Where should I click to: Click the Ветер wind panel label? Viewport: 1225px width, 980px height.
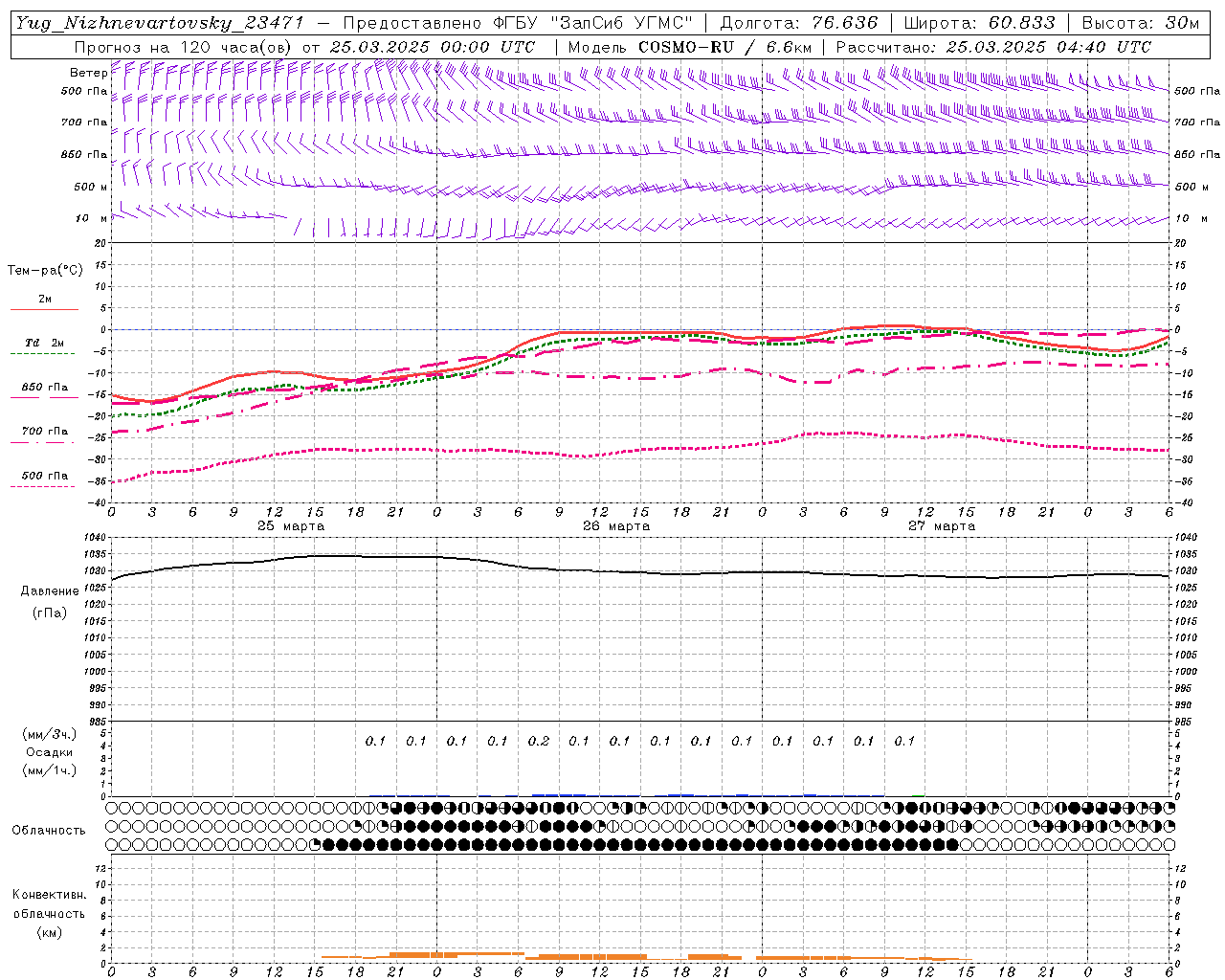[88, 73]
